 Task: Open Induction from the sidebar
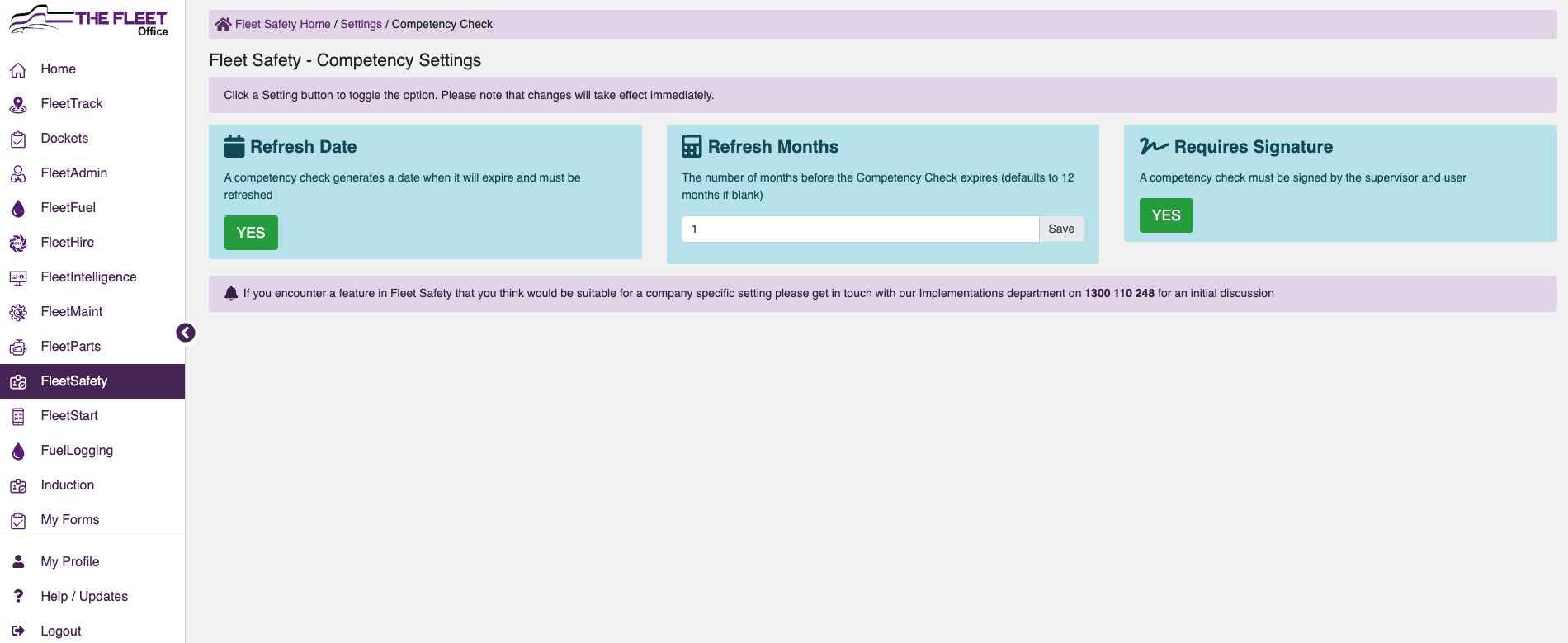click(x=92, y=485)
